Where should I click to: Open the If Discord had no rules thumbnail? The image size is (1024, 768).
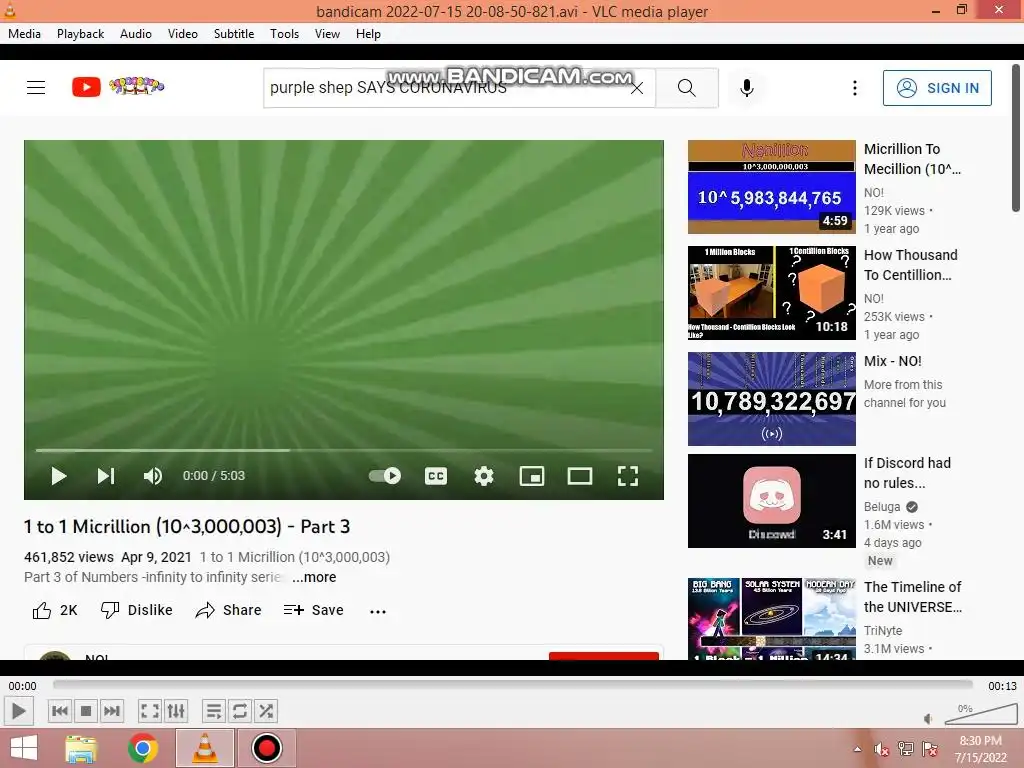click(771, 501)
